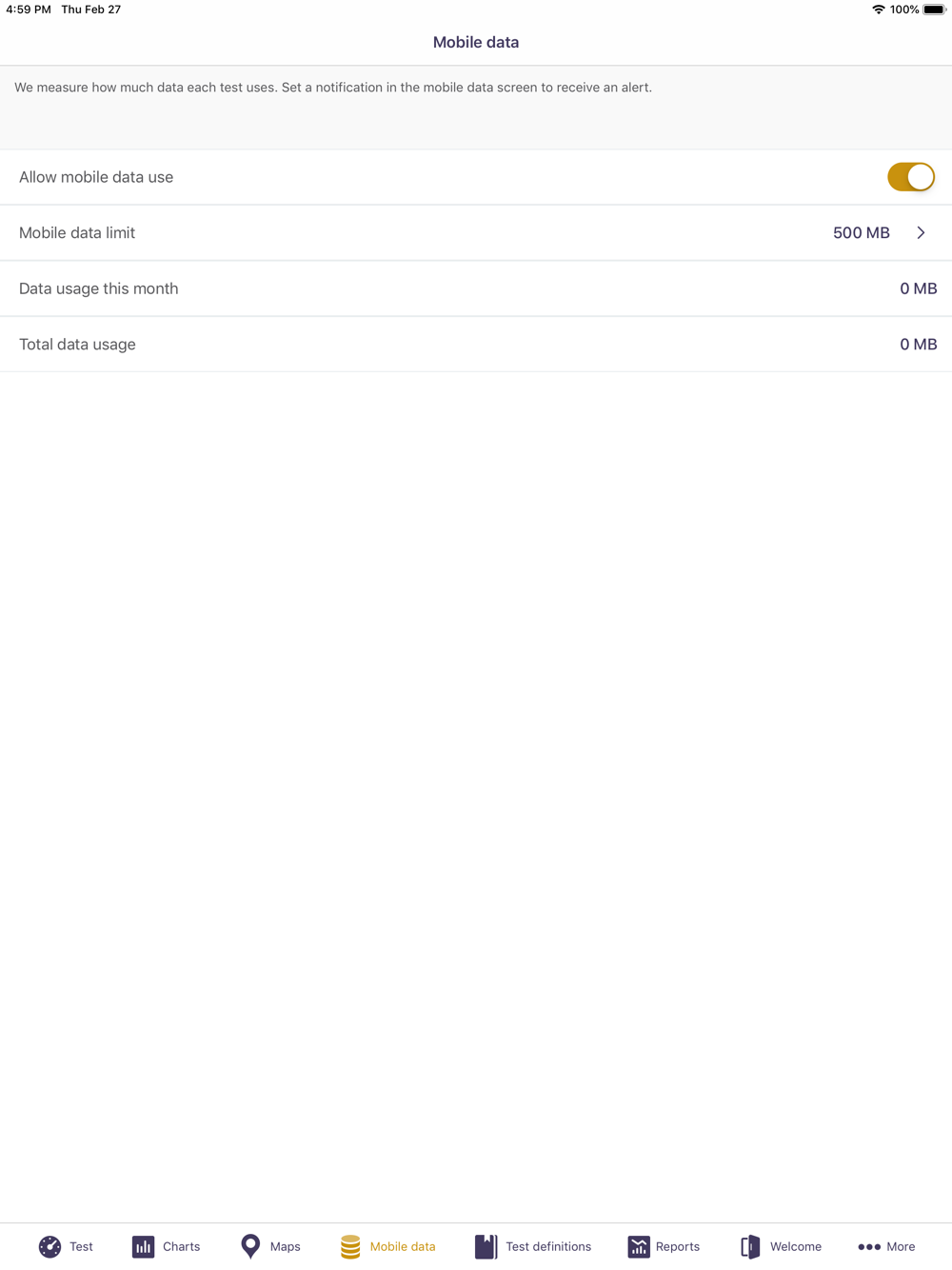Tap the Allow mobile data use label

pos(96,177)
